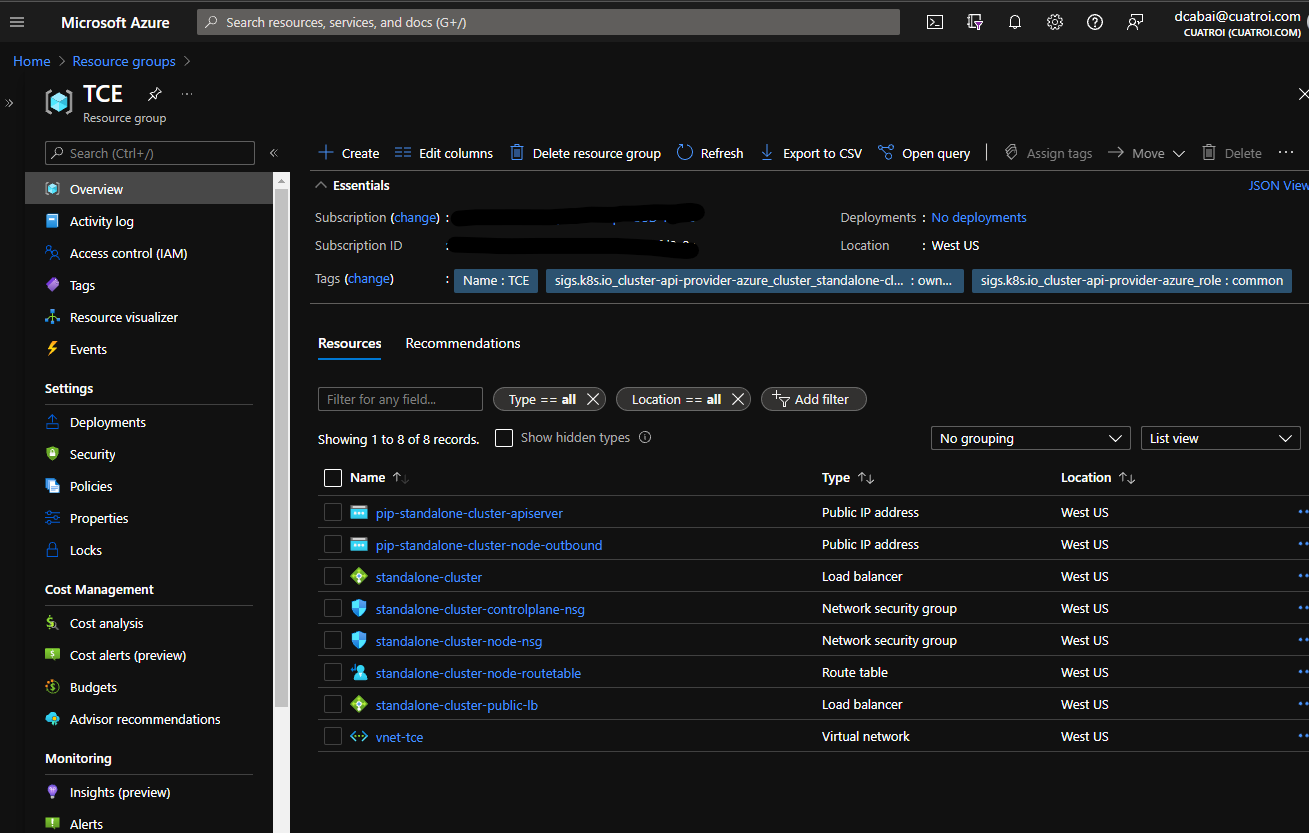
Task: Click Edit columns in toolbar
Action: tap(444, 153)
